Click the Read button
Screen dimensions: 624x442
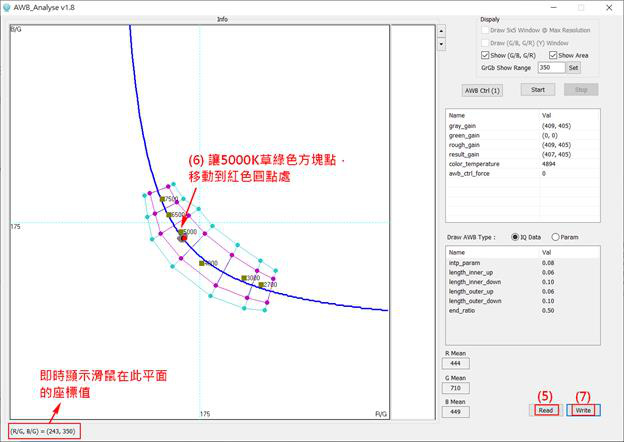(x=546, y=410)
